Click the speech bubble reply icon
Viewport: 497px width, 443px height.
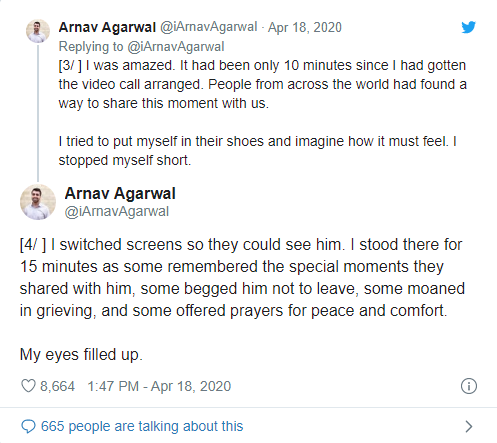[x=28, y=426]
